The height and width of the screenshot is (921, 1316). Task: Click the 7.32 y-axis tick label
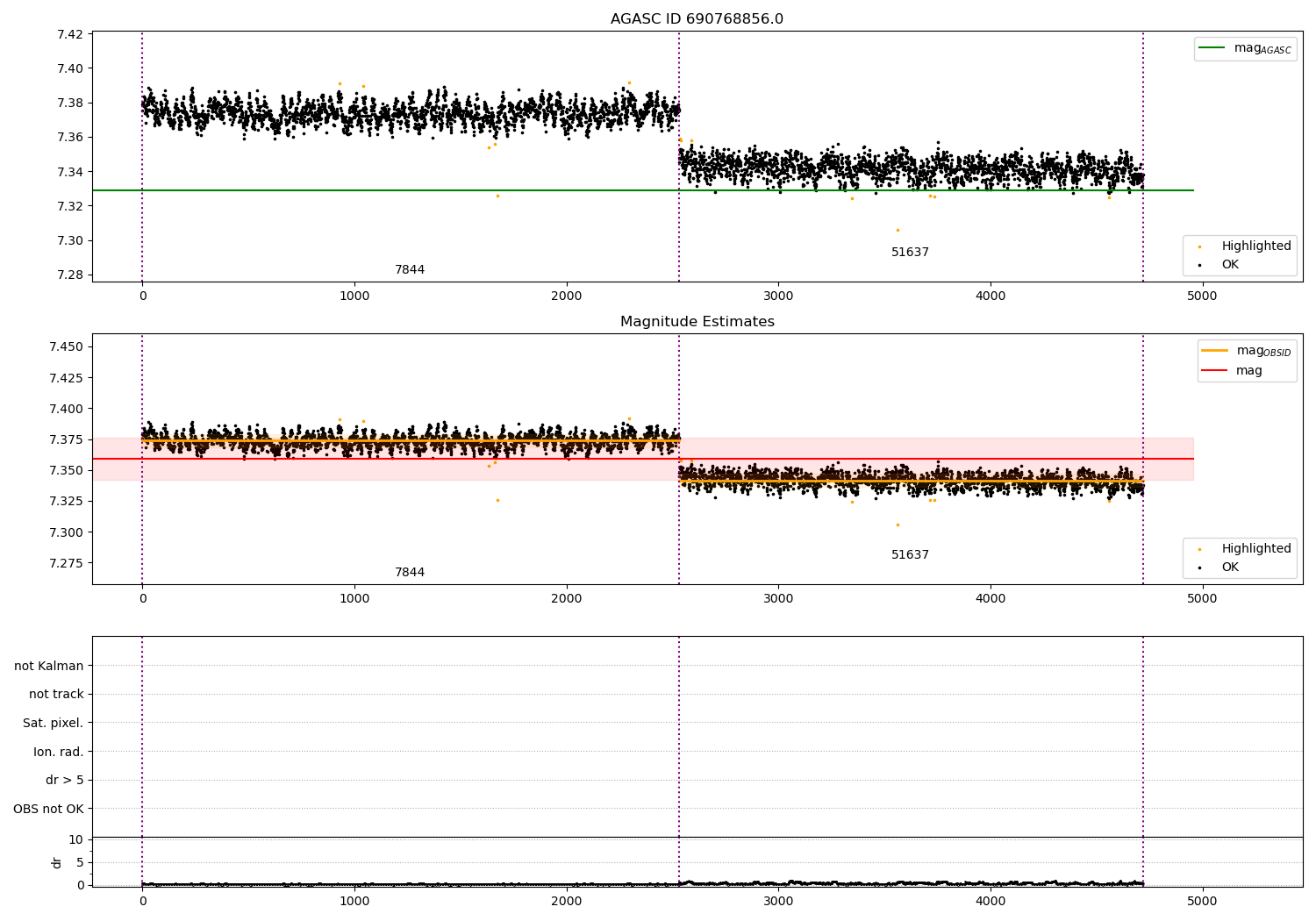pyautogui.click(x=69, y=206)
